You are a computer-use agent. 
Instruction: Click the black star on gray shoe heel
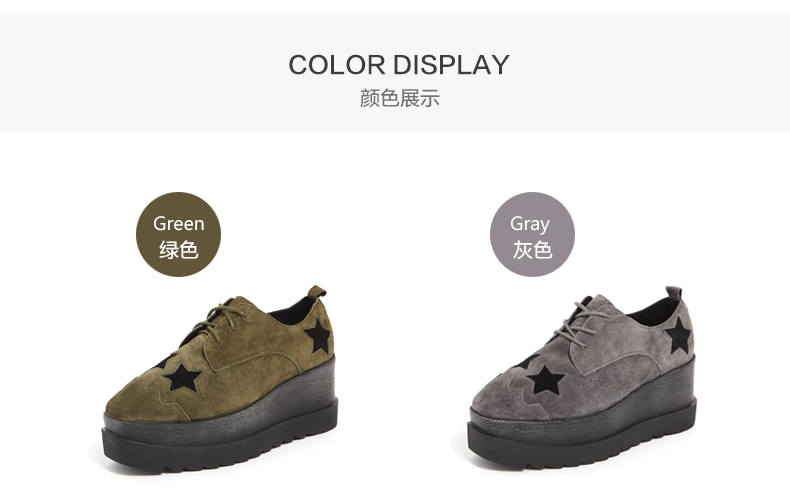point(678,335)
